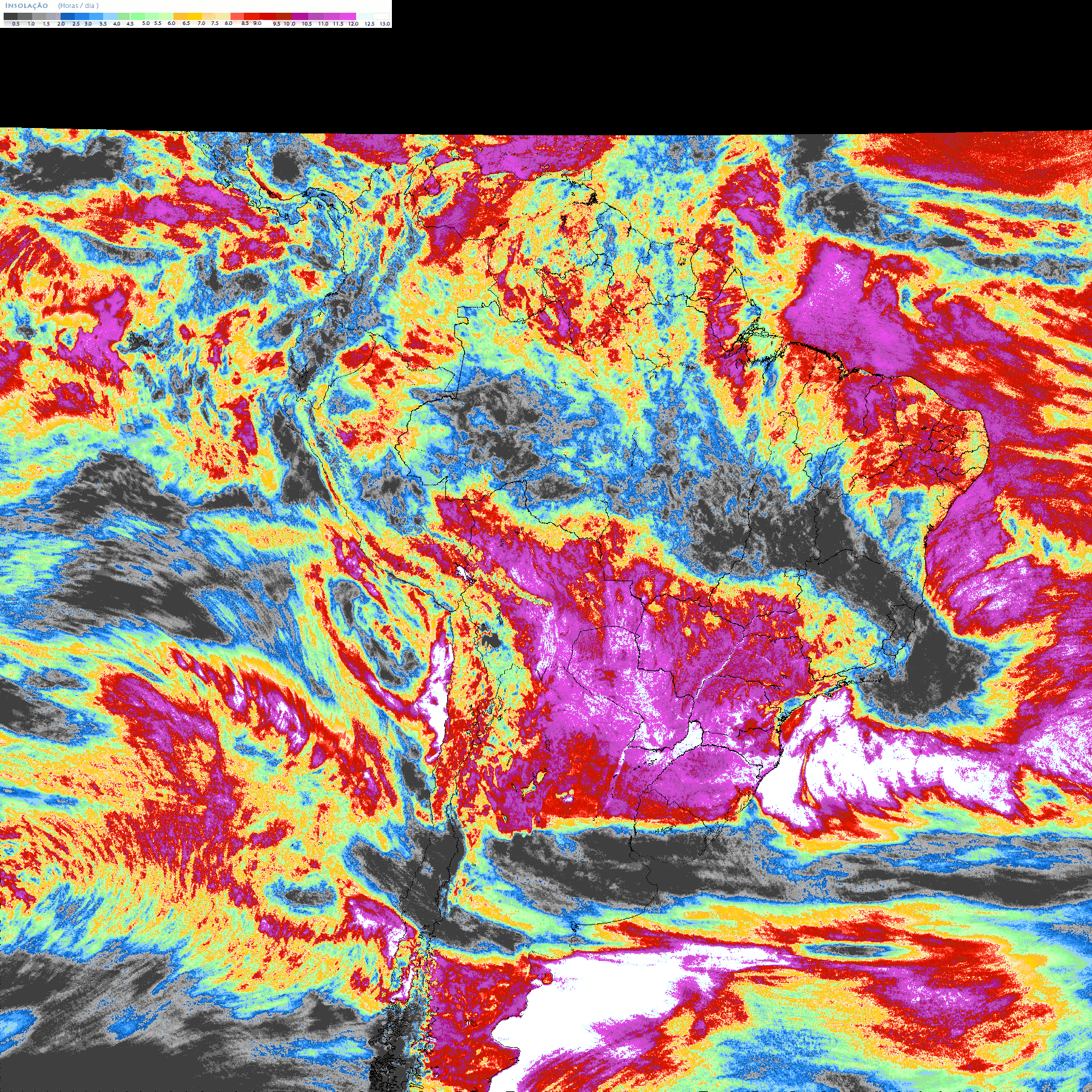Screen dimensions: 1092x1092
Task: Click the INSOLAÇÃO legend title
Action: click(27, 5)
